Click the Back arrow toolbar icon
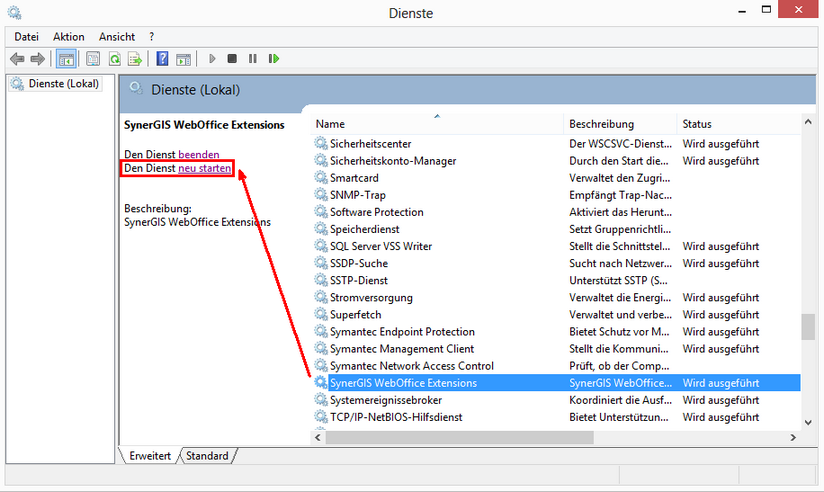This screenshot has height=492, width=824. click(17, 59)
